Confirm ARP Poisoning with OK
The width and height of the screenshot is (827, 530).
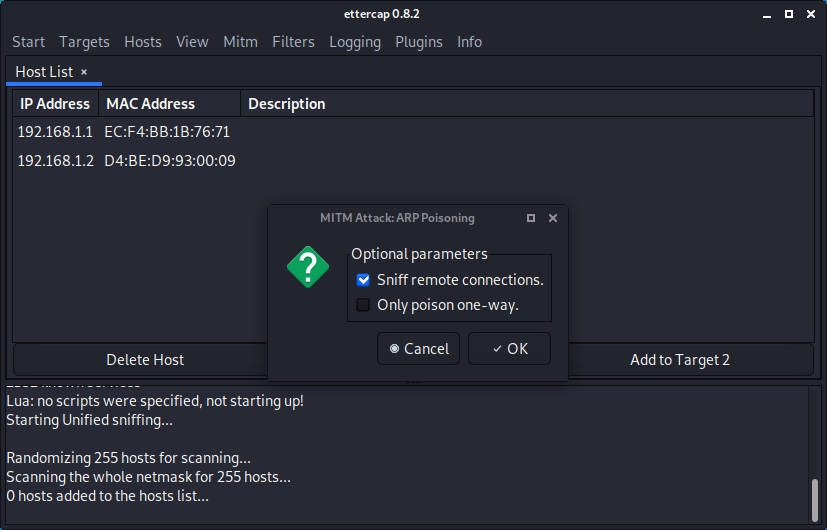click(509, 349)
